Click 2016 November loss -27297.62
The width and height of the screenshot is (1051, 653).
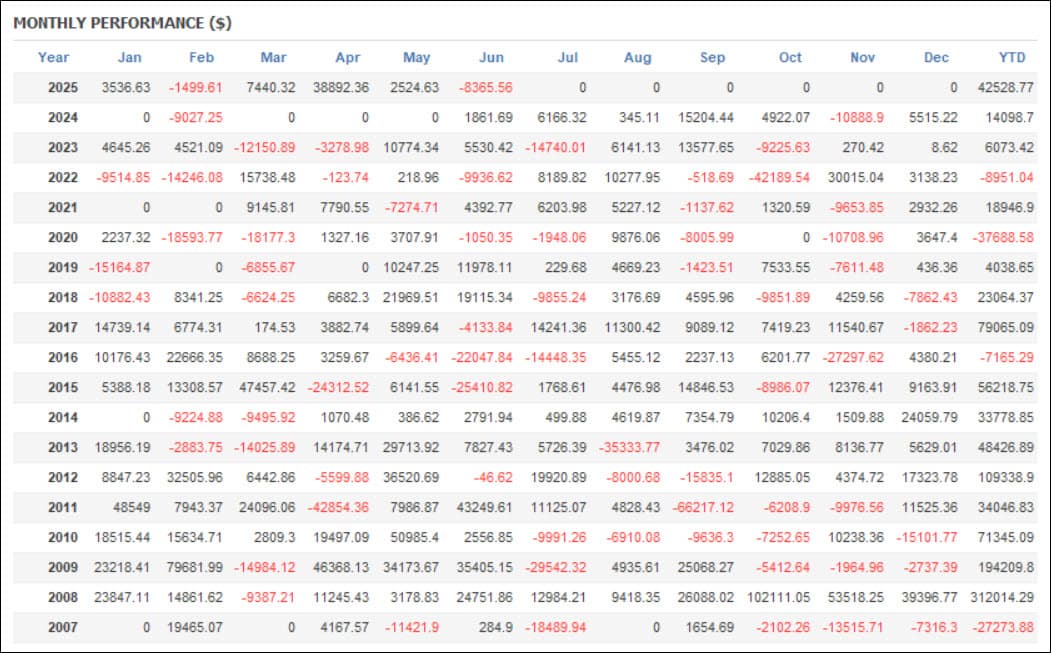point(853,357)
